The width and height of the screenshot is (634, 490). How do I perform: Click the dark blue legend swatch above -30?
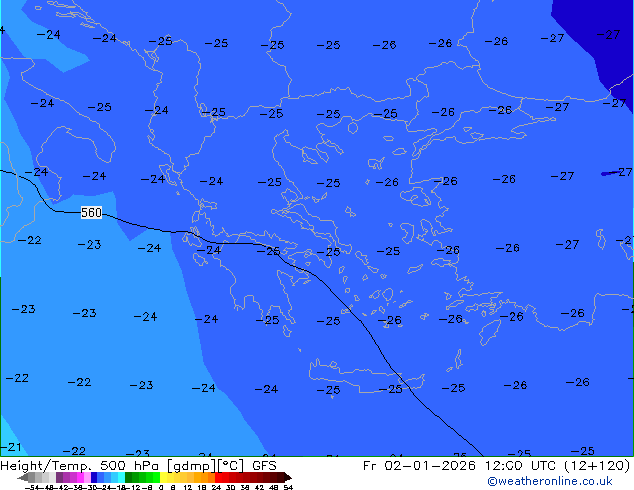[x=94, y=477]
